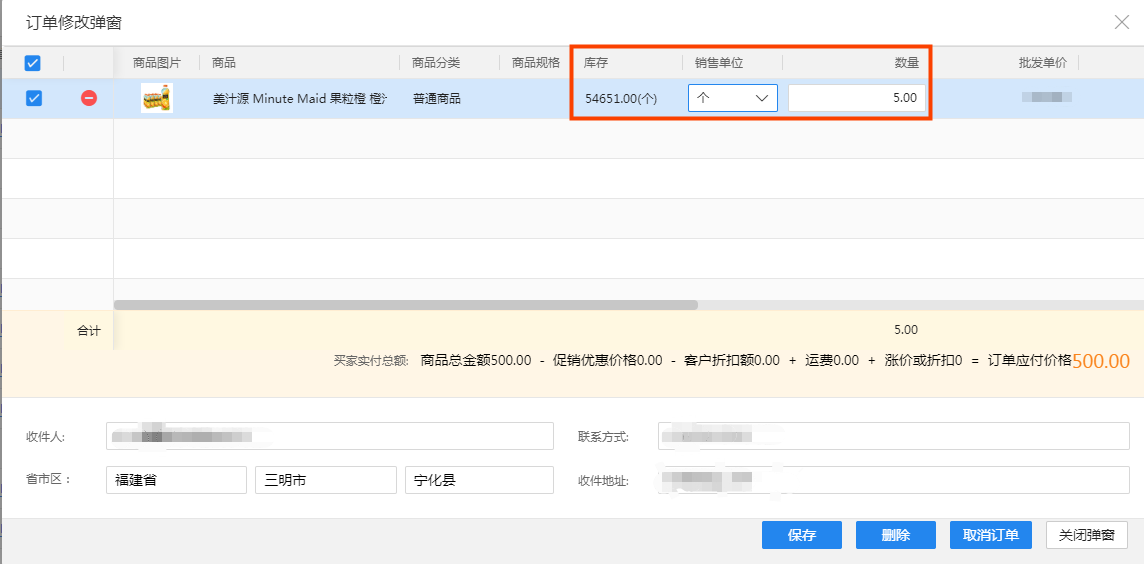Click the 删除 delete button

coord(895,535)
